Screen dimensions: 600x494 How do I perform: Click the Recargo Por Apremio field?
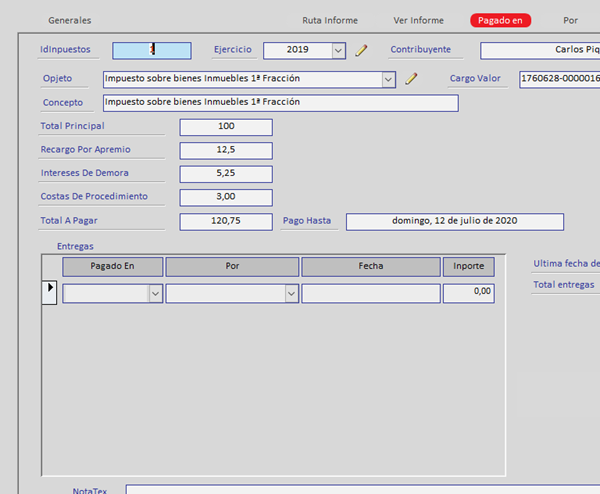[x=225, y=151]
